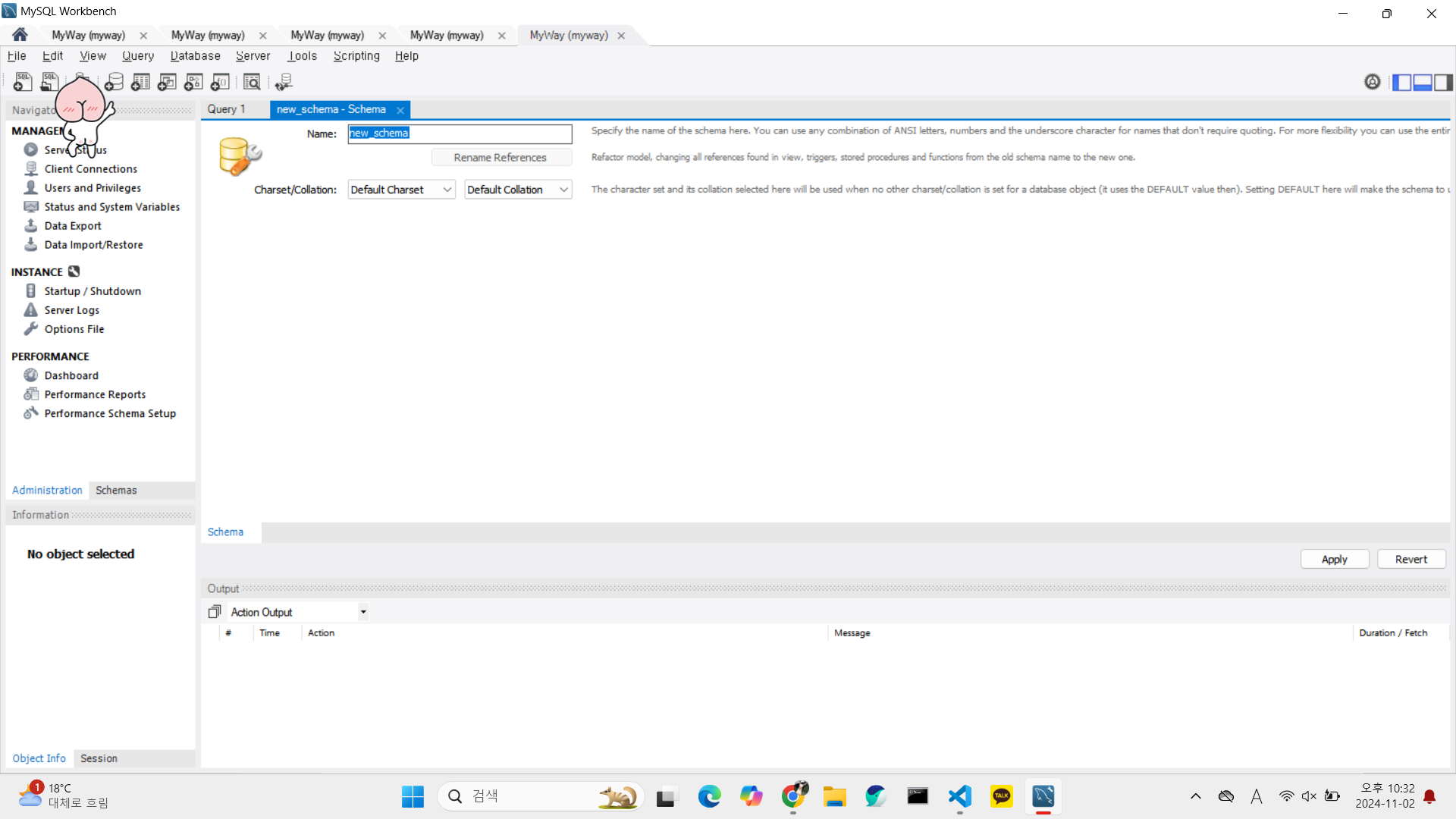Screen dimensions: 1456x819
Task: Click create new schema toolbar icon
Action: pos(115,82)
